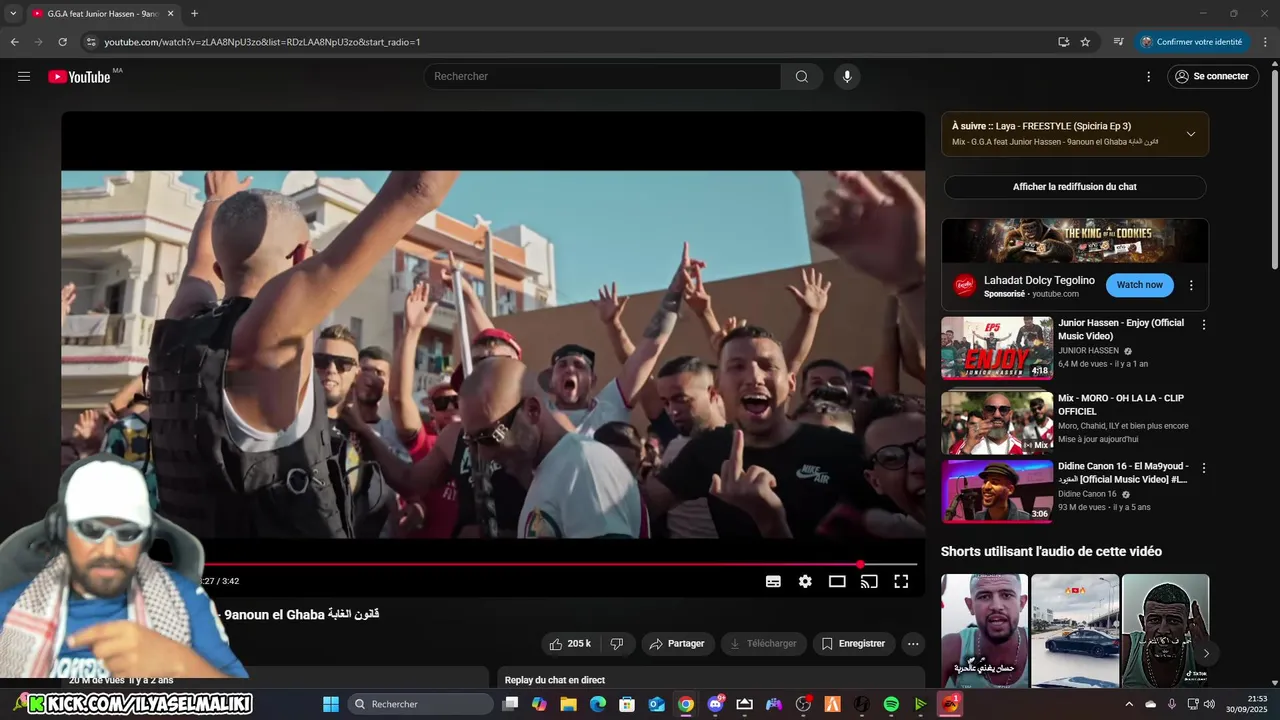Show hidden system tray icons chevron
Screen dimensions: 1280x720
coord(1129,704)
